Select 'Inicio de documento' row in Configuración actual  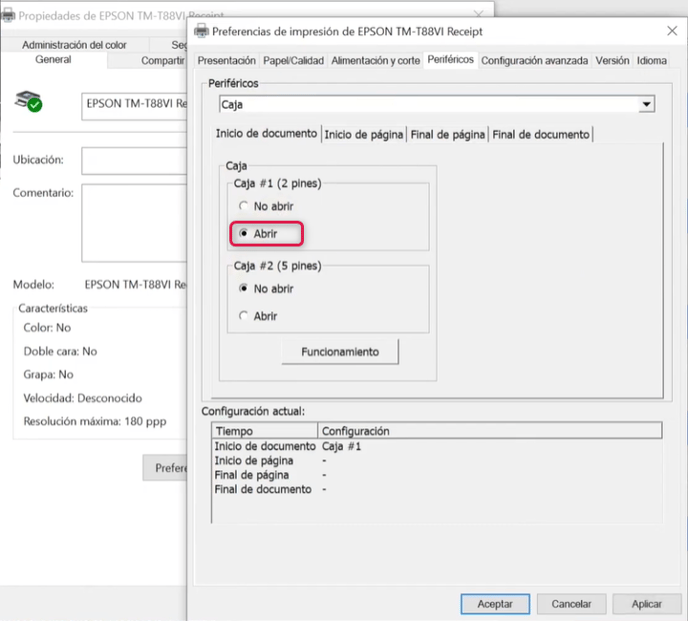point(437,446)
